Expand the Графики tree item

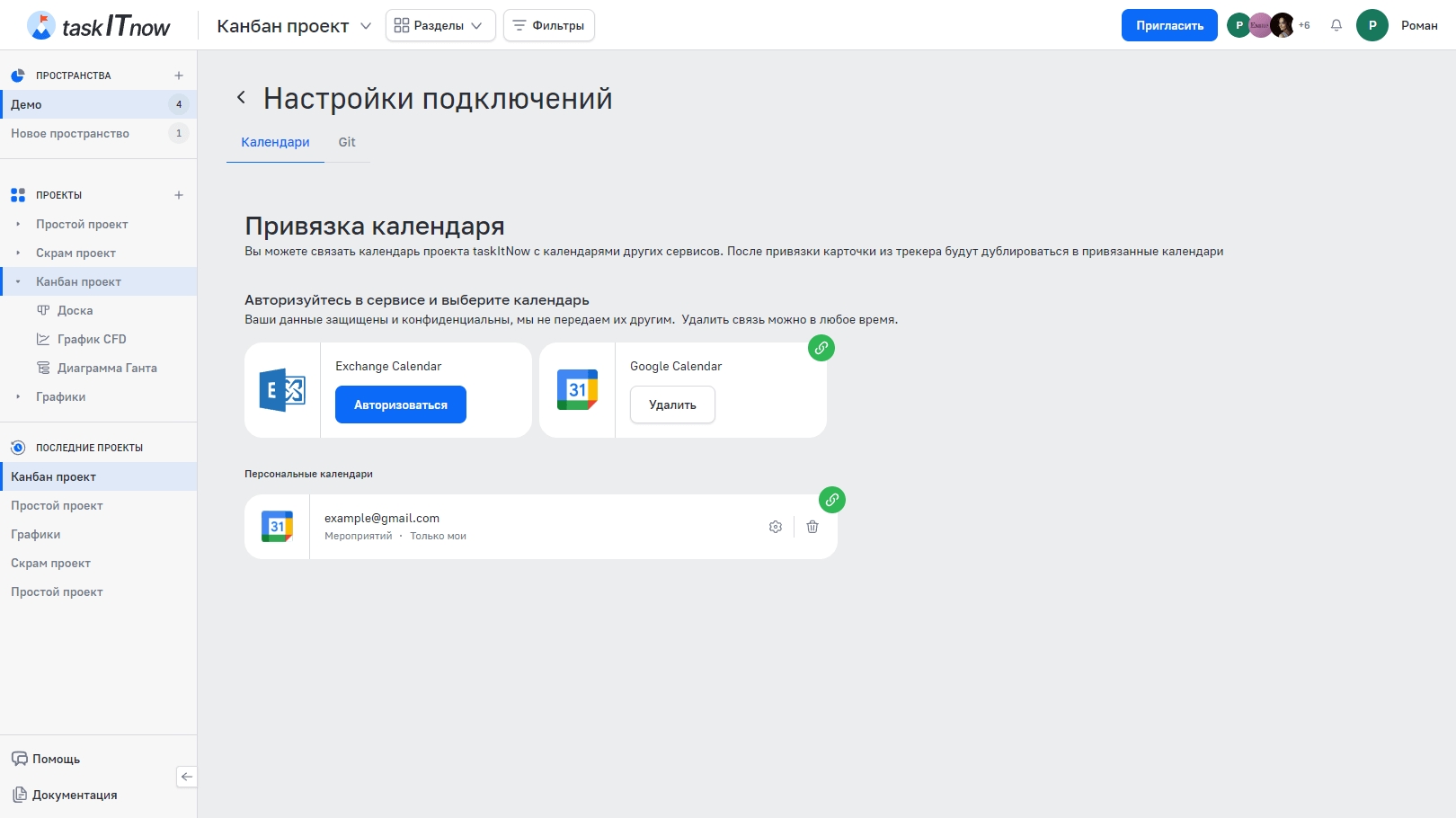coord(18,396)
